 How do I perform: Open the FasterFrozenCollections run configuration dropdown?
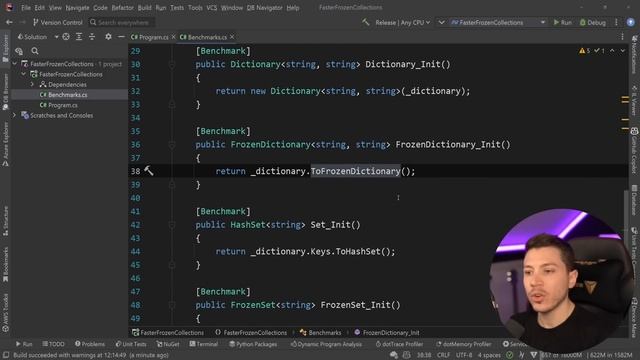tap(498, 22)
